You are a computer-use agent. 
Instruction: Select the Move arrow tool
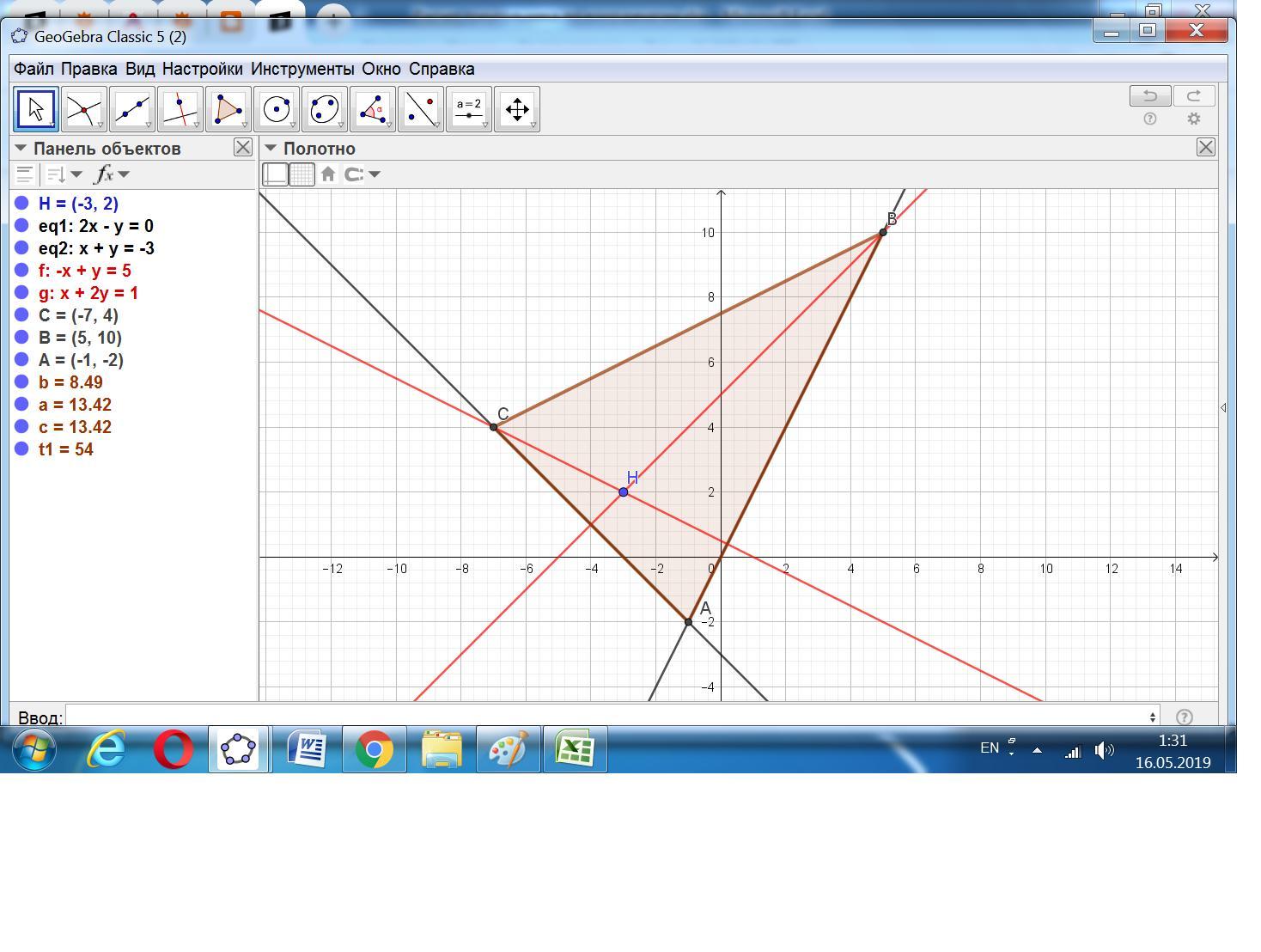(x=35, y=109)
